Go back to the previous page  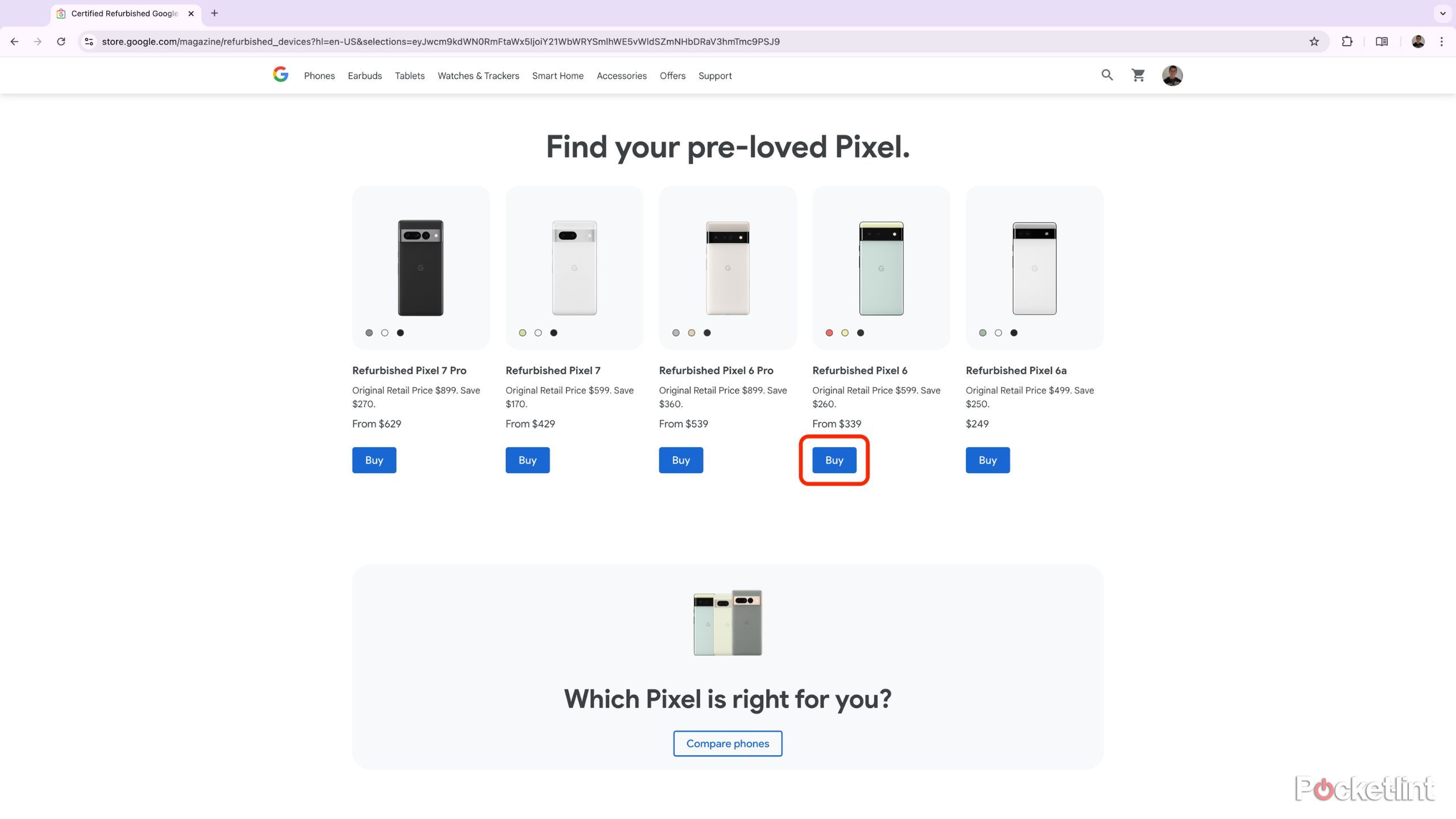[x=14, y=41]
